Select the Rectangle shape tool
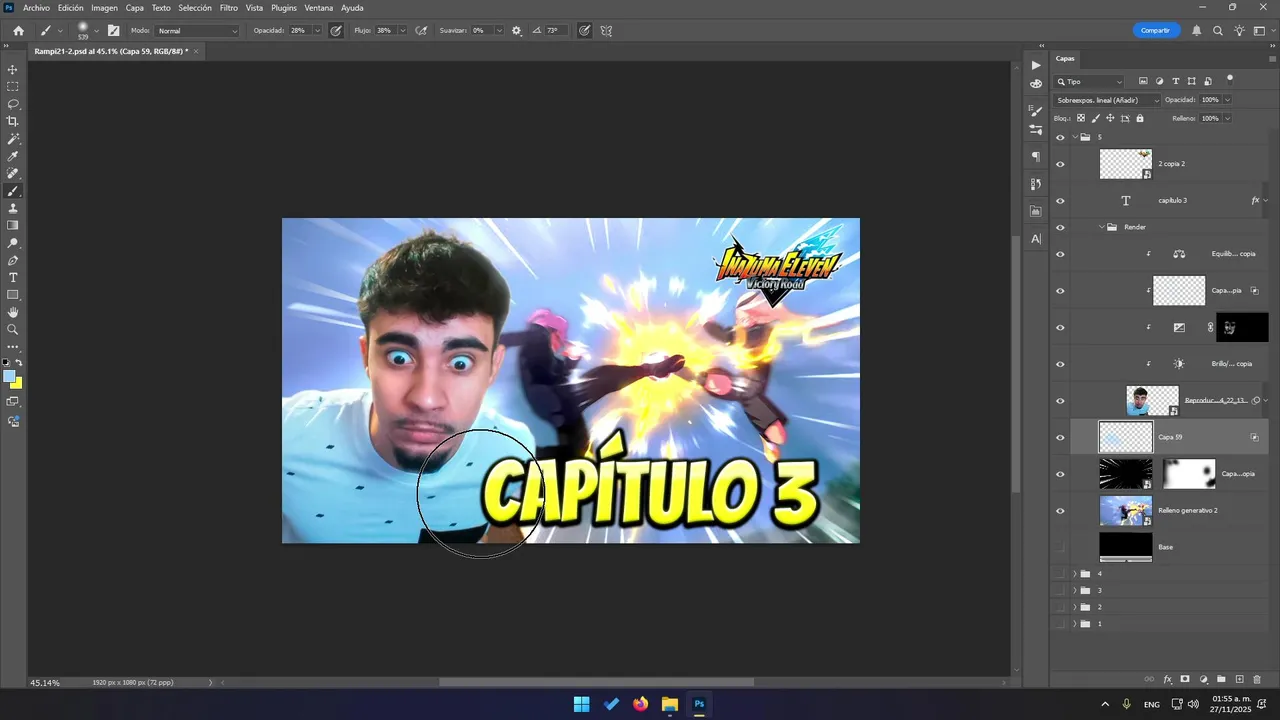 13,295
